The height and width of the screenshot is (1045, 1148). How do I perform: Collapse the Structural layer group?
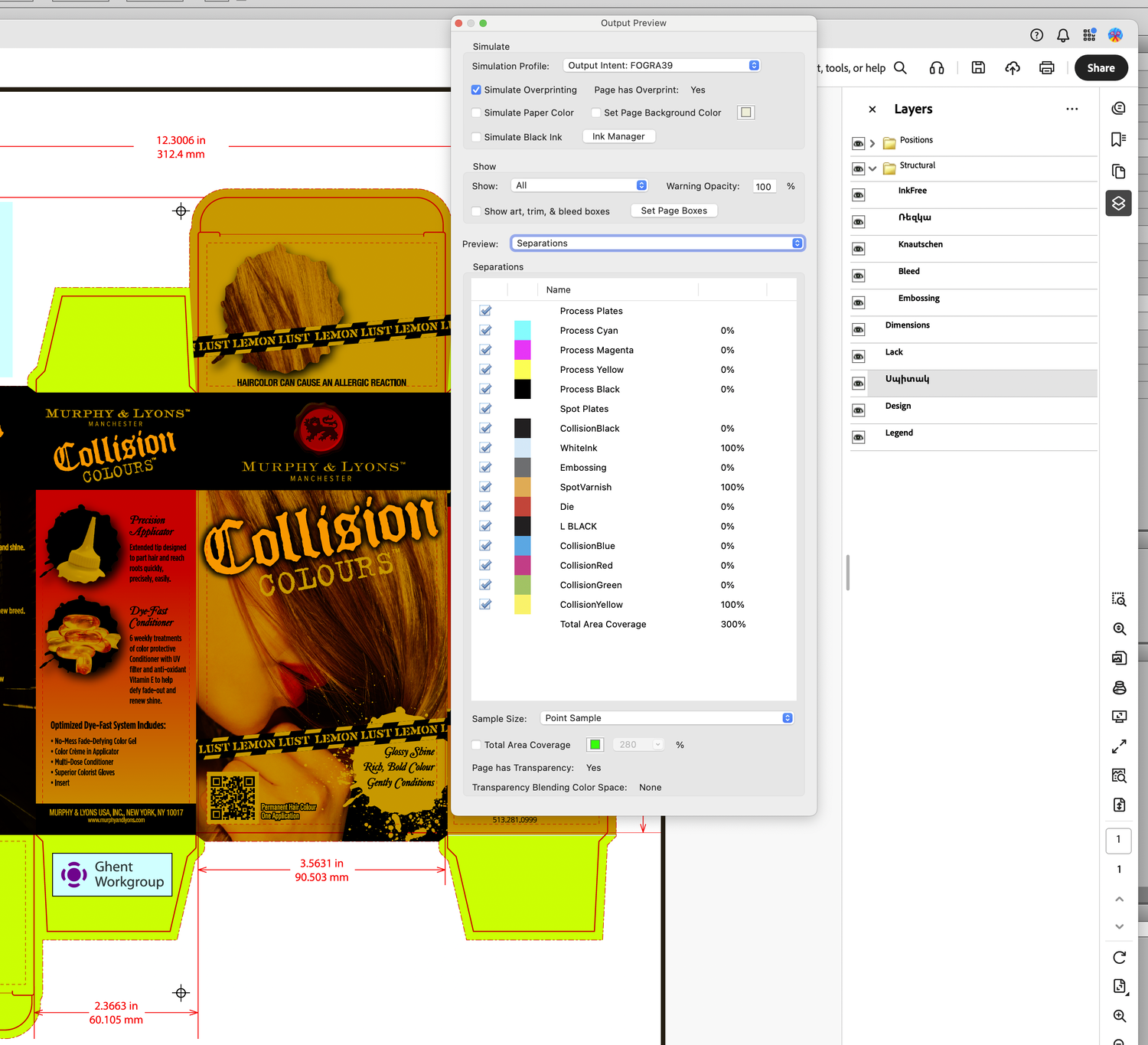(x=872, y=168)
